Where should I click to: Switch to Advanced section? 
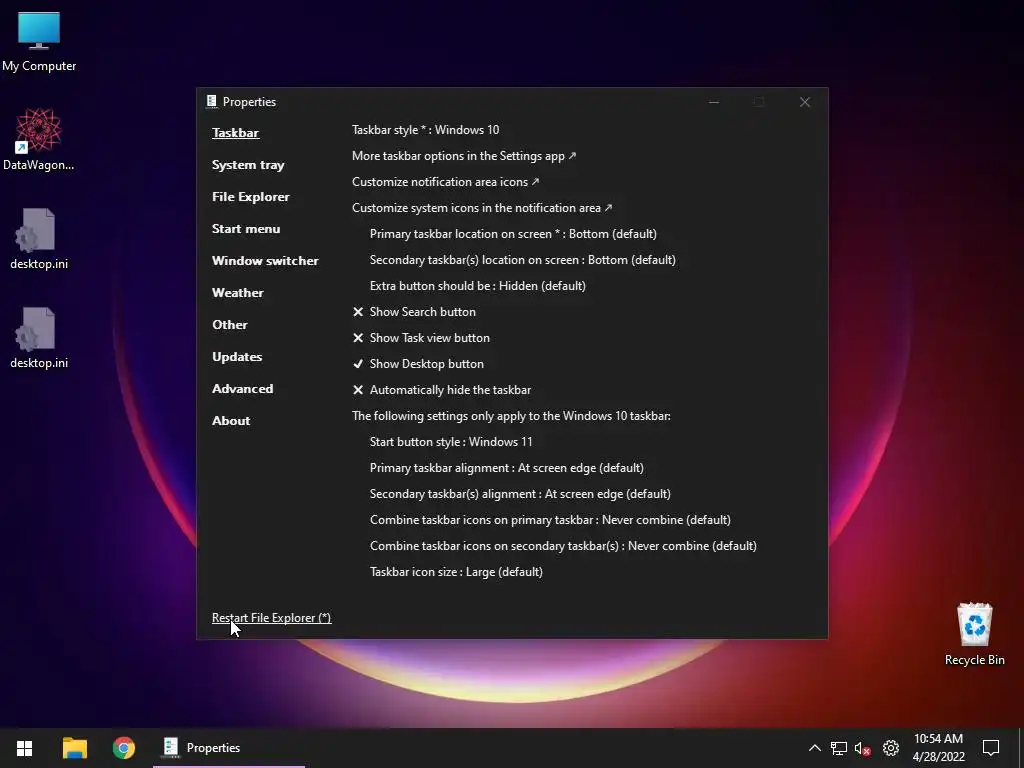click(x=242, y=389)
